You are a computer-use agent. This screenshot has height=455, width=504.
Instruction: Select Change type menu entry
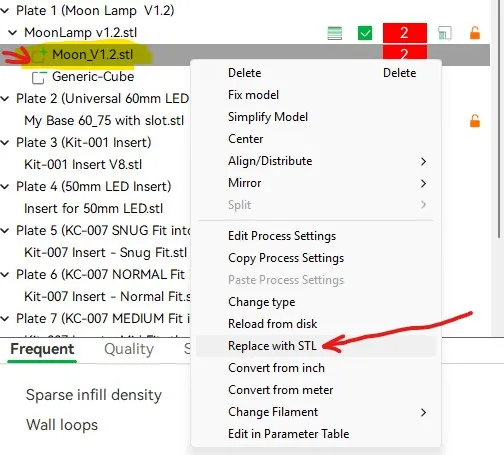coord(316,302)
